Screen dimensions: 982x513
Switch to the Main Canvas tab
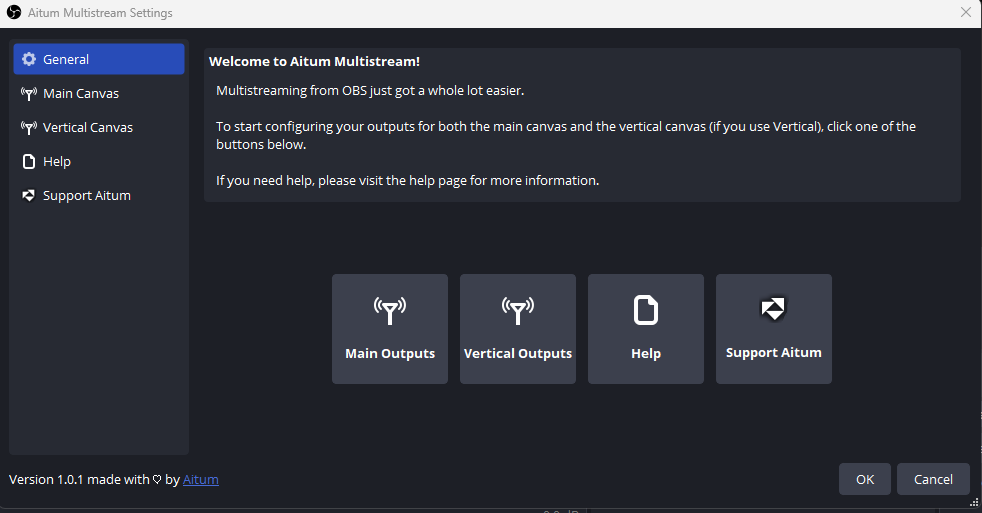pos(99,93)
